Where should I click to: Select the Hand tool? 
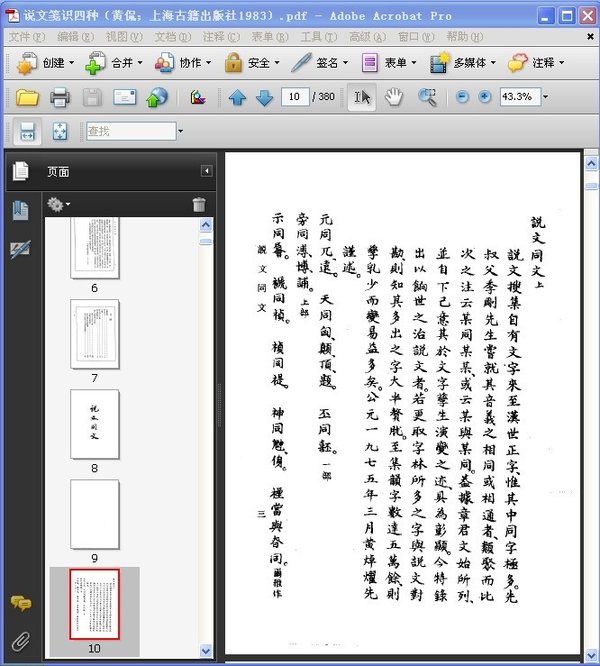(x=394, y=97)
